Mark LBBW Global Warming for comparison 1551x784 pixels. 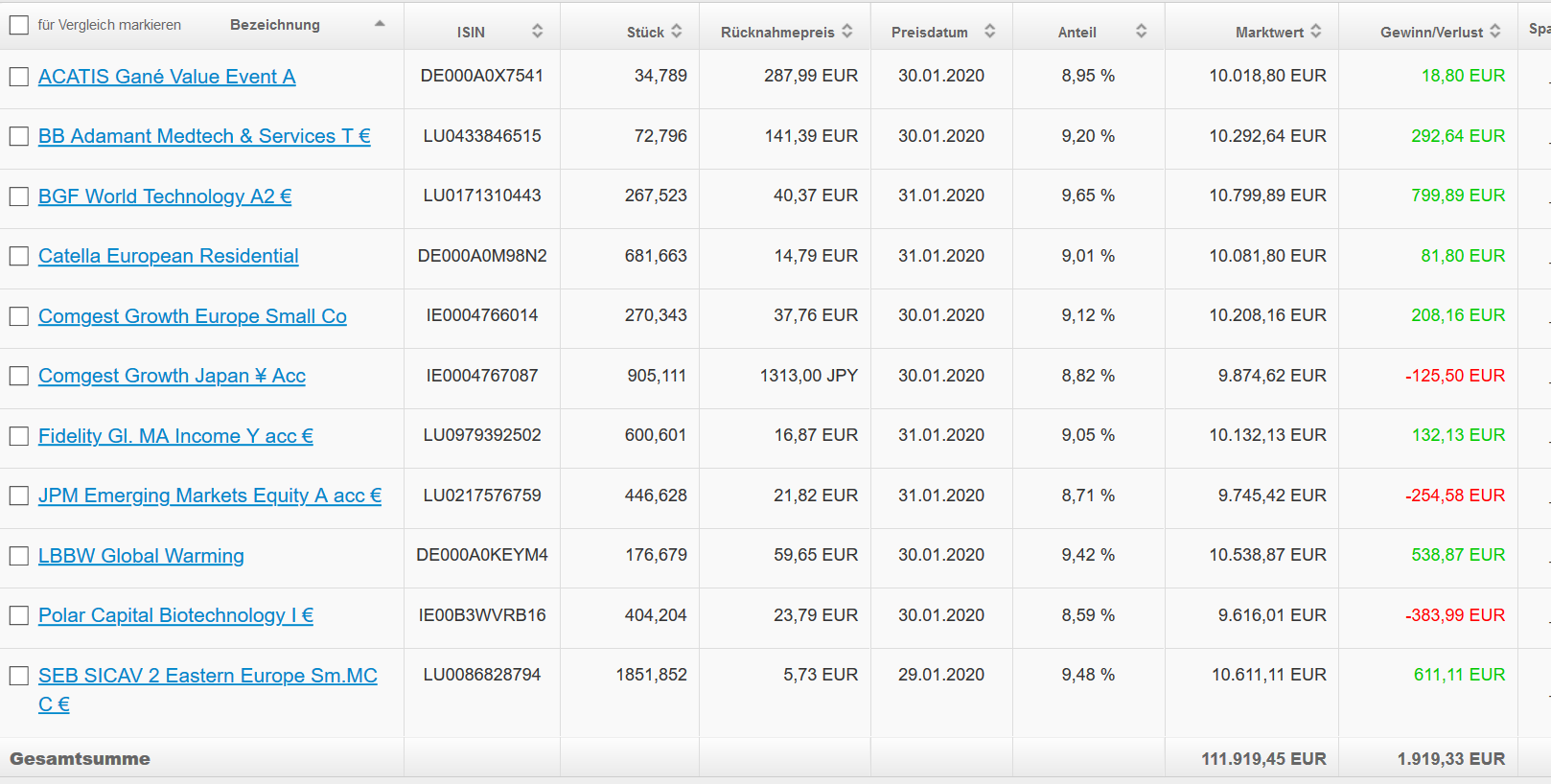pos(19,556)
